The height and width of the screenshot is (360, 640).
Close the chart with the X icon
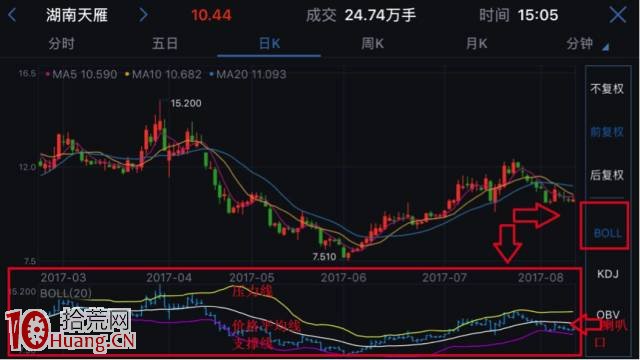point(618,15)
